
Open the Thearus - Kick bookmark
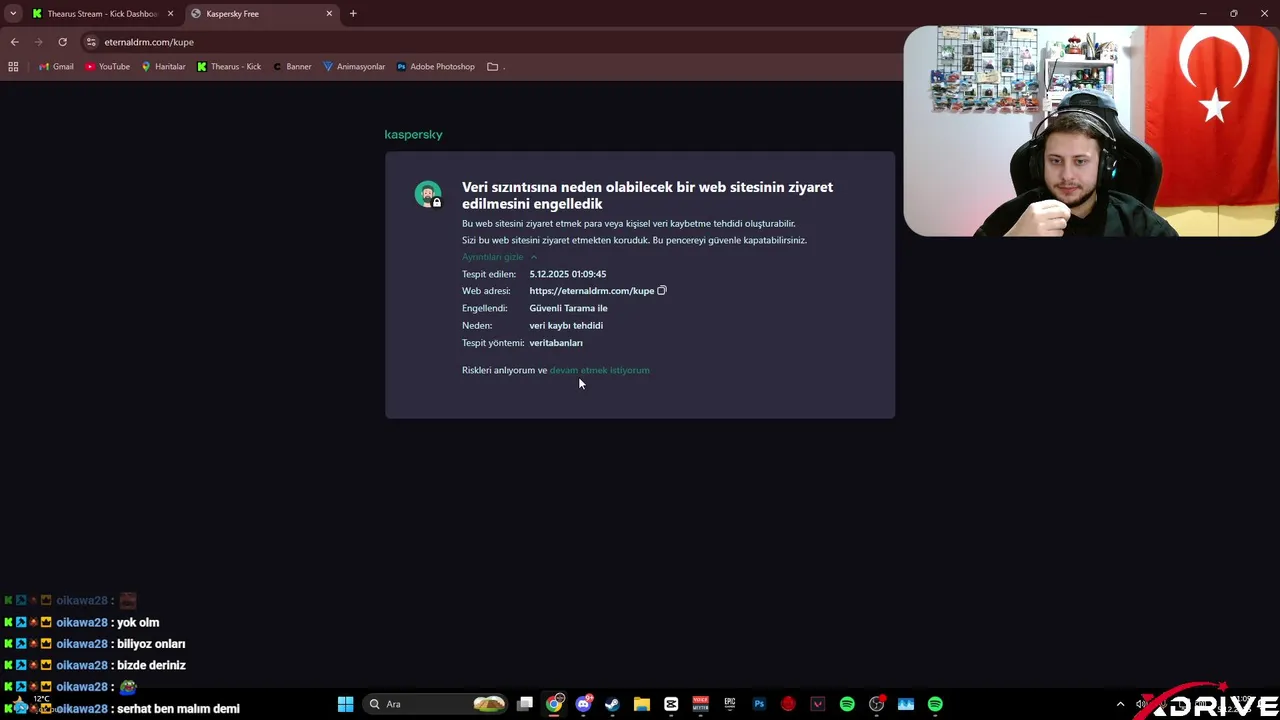pyautogui.click(x=229, y=67)
